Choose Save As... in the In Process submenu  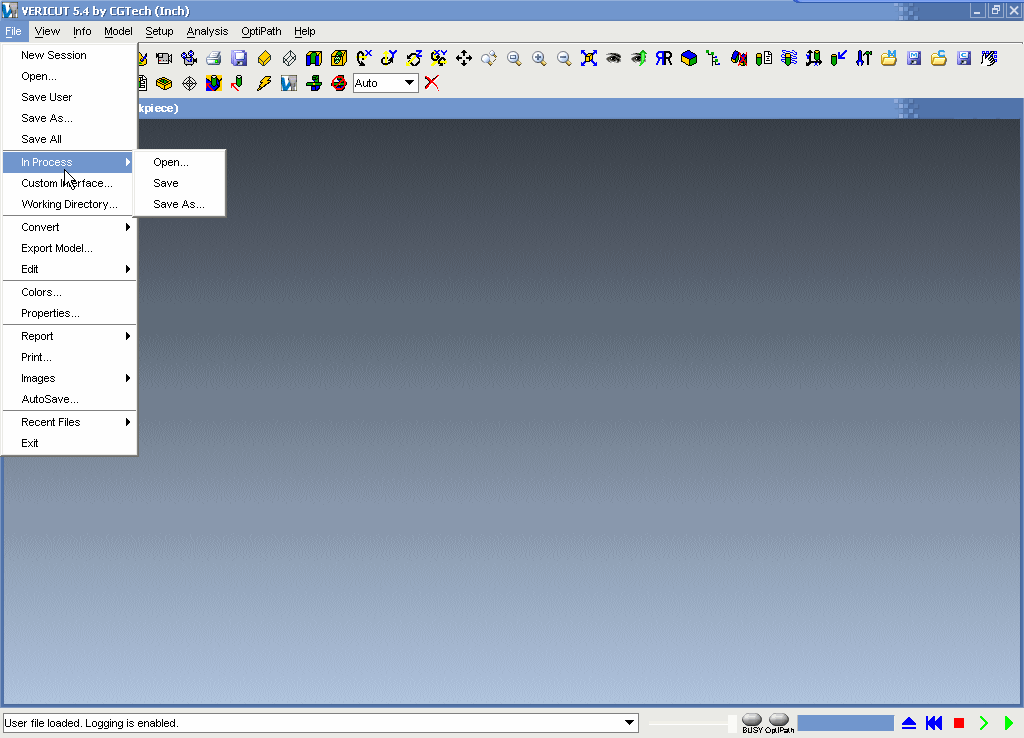[179, 204]
